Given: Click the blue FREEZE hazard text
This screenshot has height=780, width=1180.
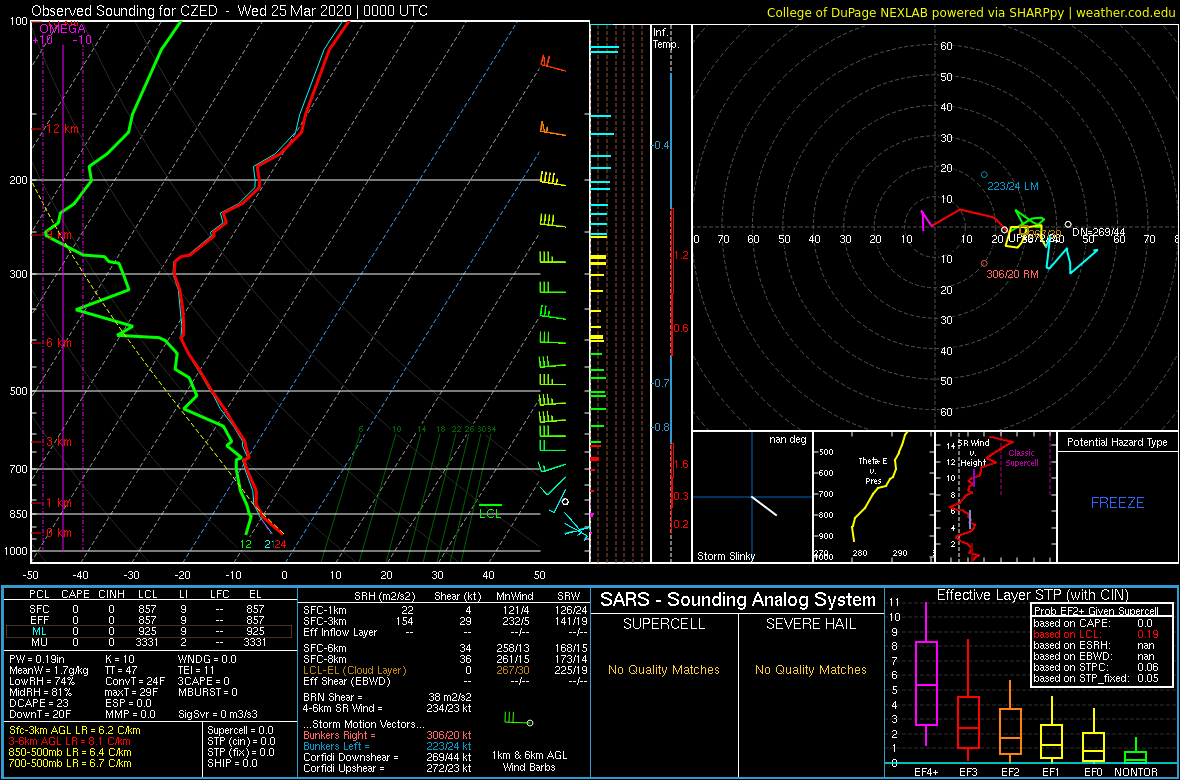Looking at the screenshot, I should click(x=1118, y=502).
